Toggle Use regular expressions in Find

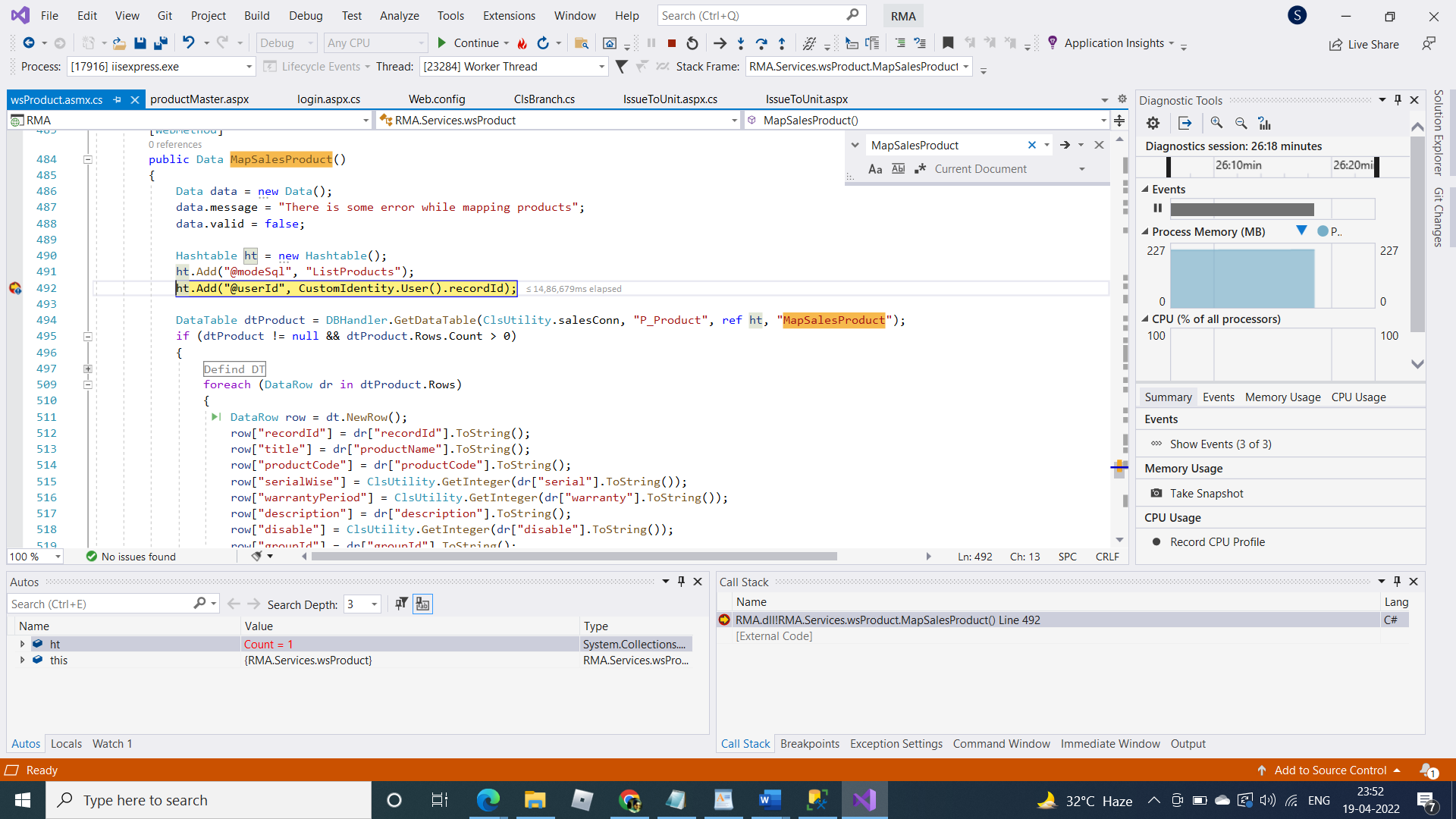[921, 169]
